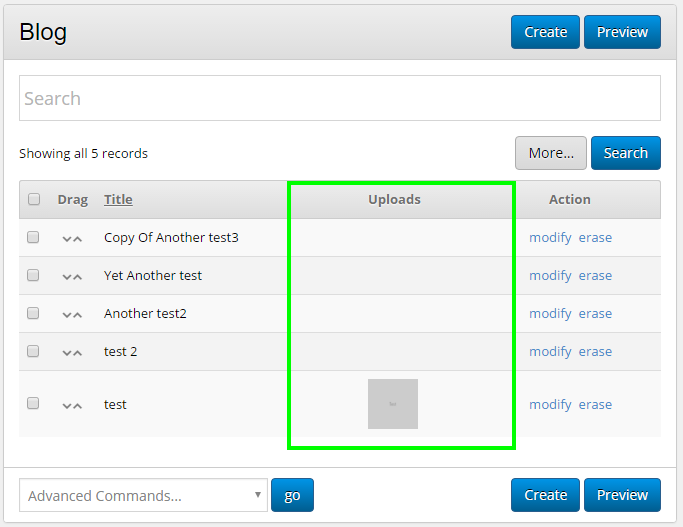Check the box for Copy Of Another test3
The height and width of the screenshot is (527, 683).
33,238
